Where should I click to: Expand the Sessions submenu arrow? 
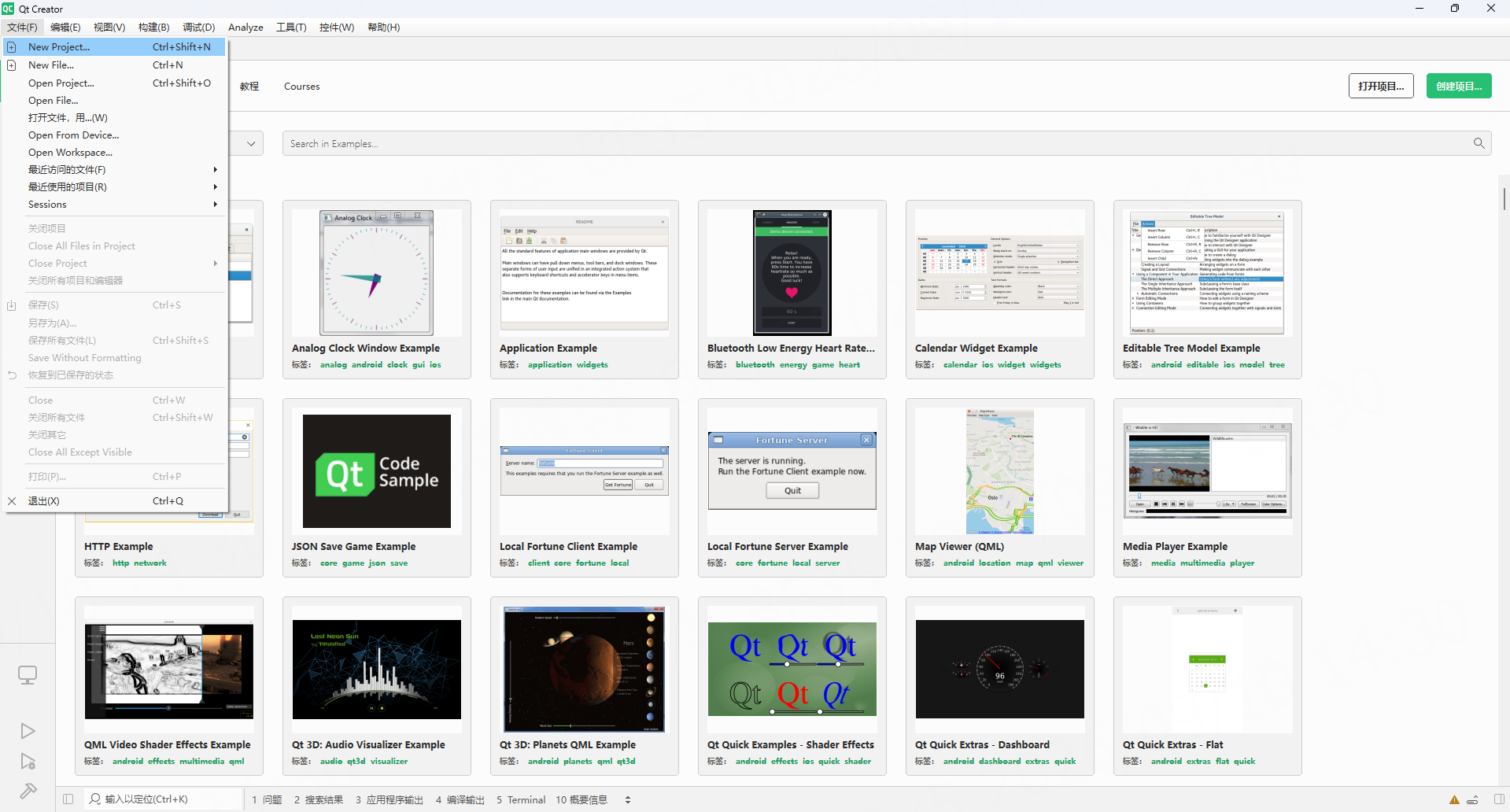click(215, 205)
